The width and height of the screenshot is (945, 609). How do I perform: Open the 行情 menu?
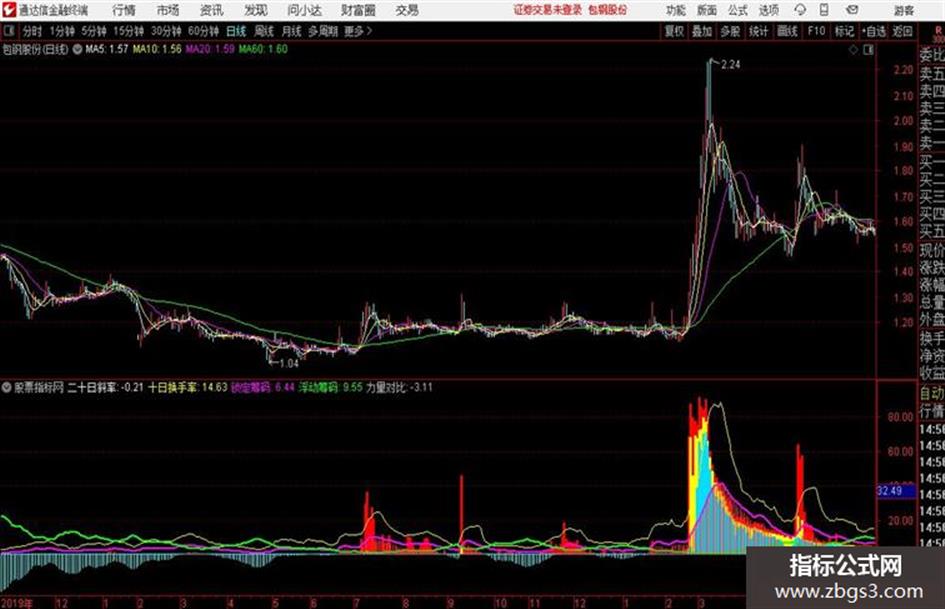pyautogui.click(x=124, y=10)
